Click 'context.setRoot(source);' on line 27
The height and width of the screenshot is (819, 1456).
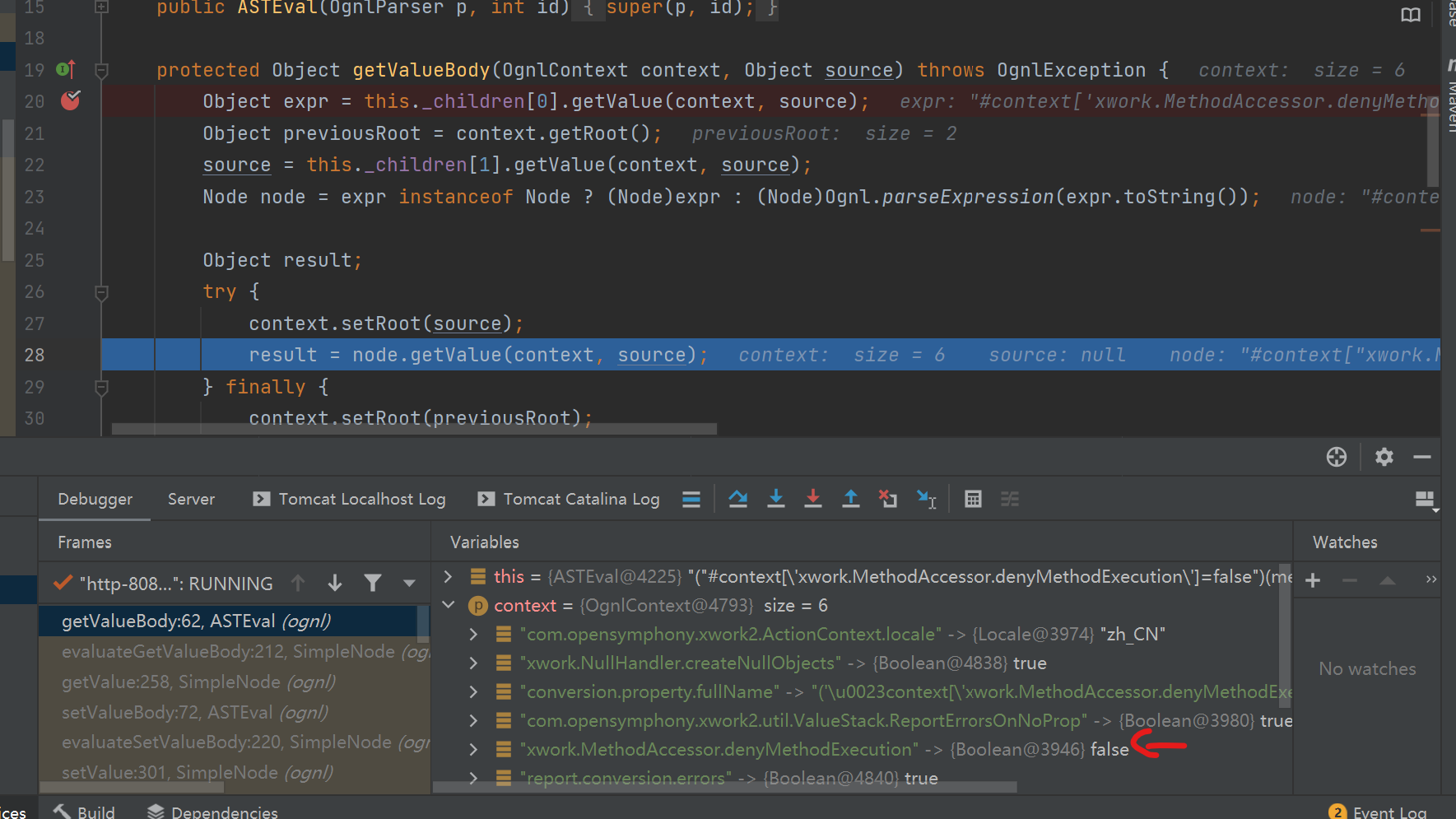coord(385,323)
